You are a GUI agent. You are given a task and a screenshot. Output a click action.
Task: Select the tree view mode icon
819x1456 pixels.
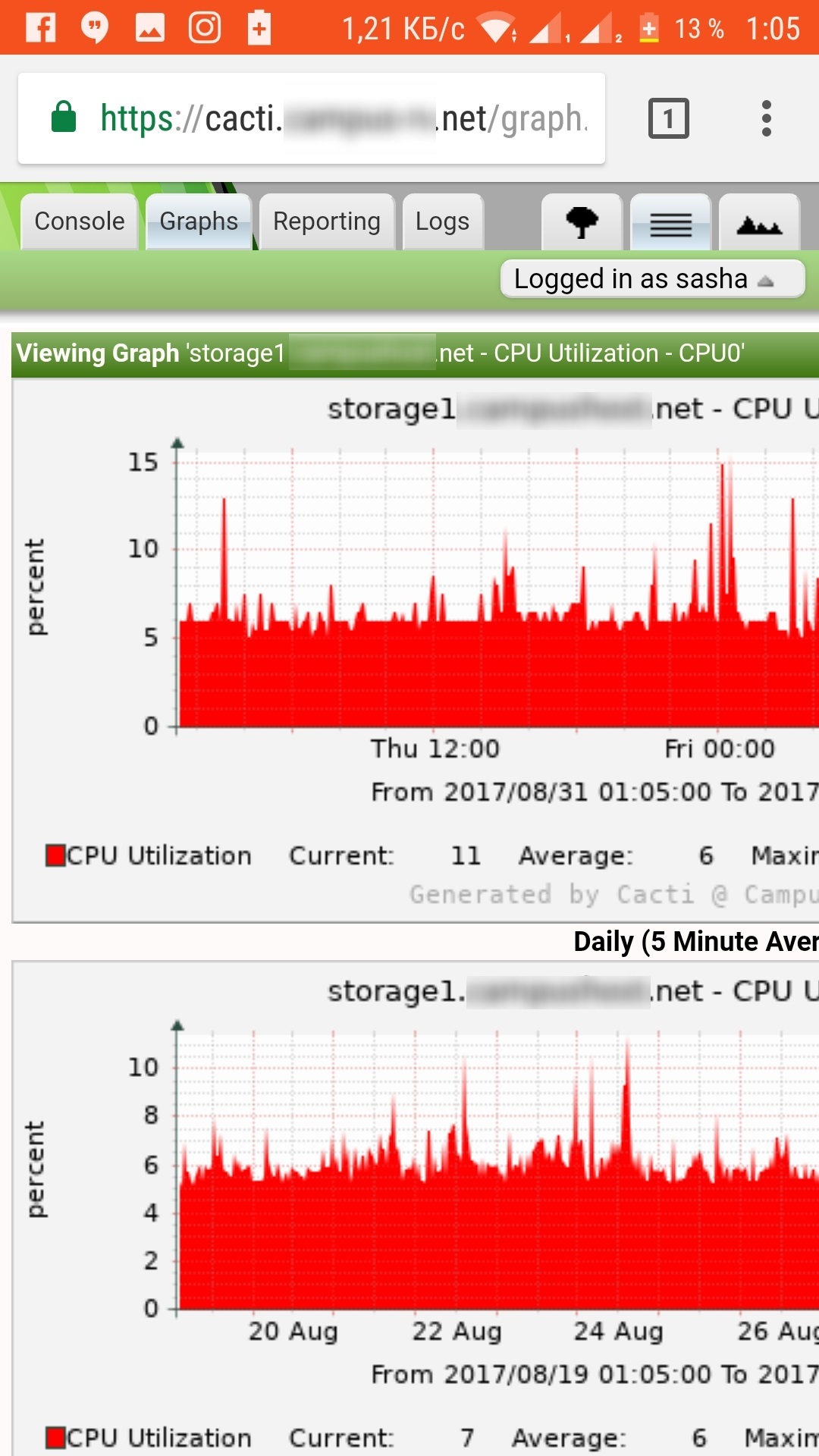coord(582,222)
